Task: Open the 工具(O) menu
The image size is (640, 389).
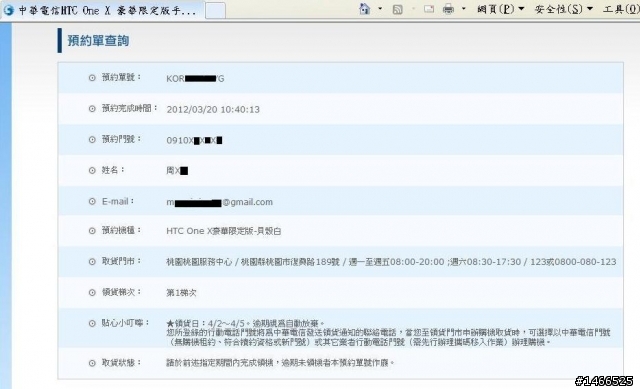Action: pos(621,9)
